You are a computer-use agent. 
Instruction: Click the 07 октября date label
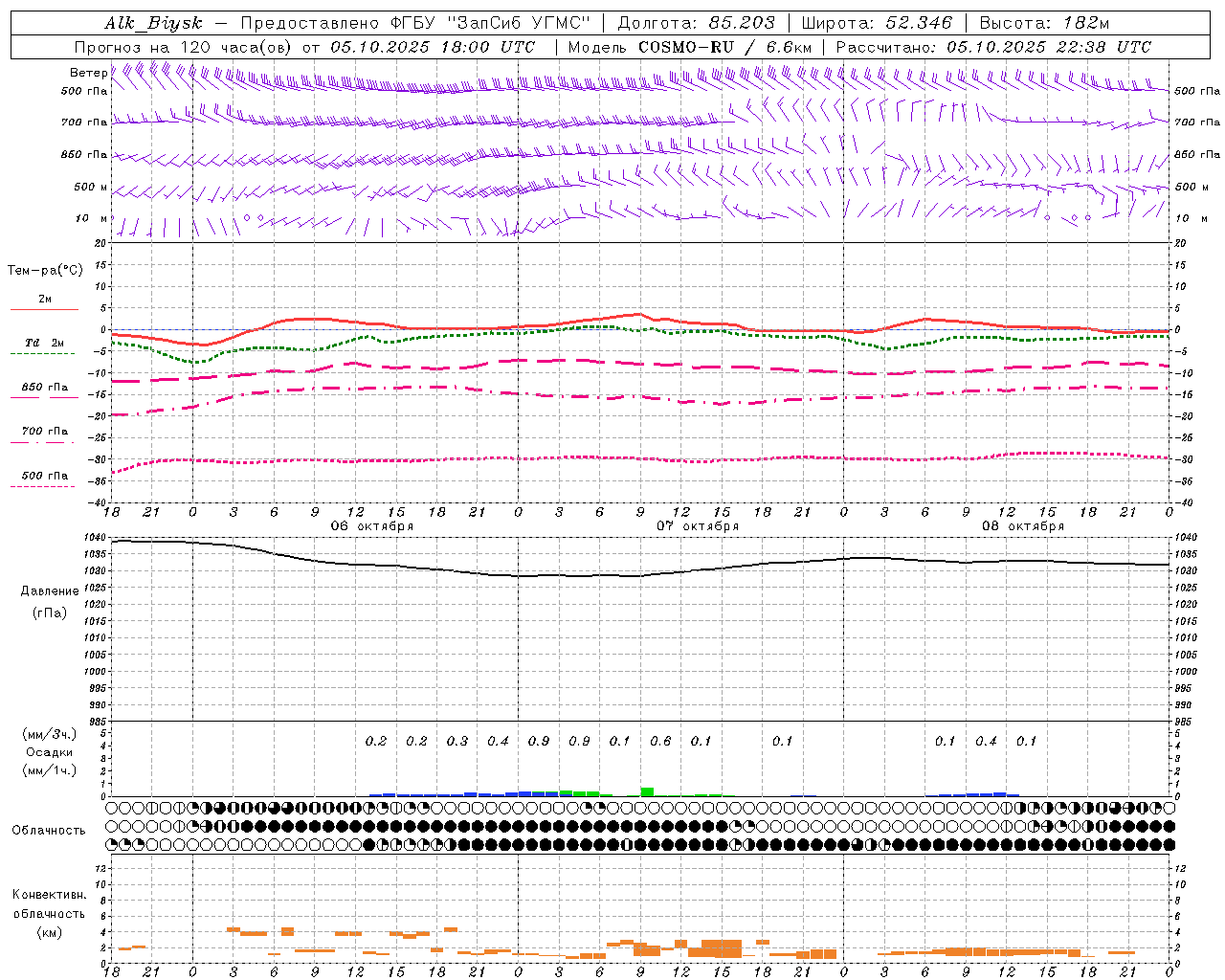click(x=698, y=526)
